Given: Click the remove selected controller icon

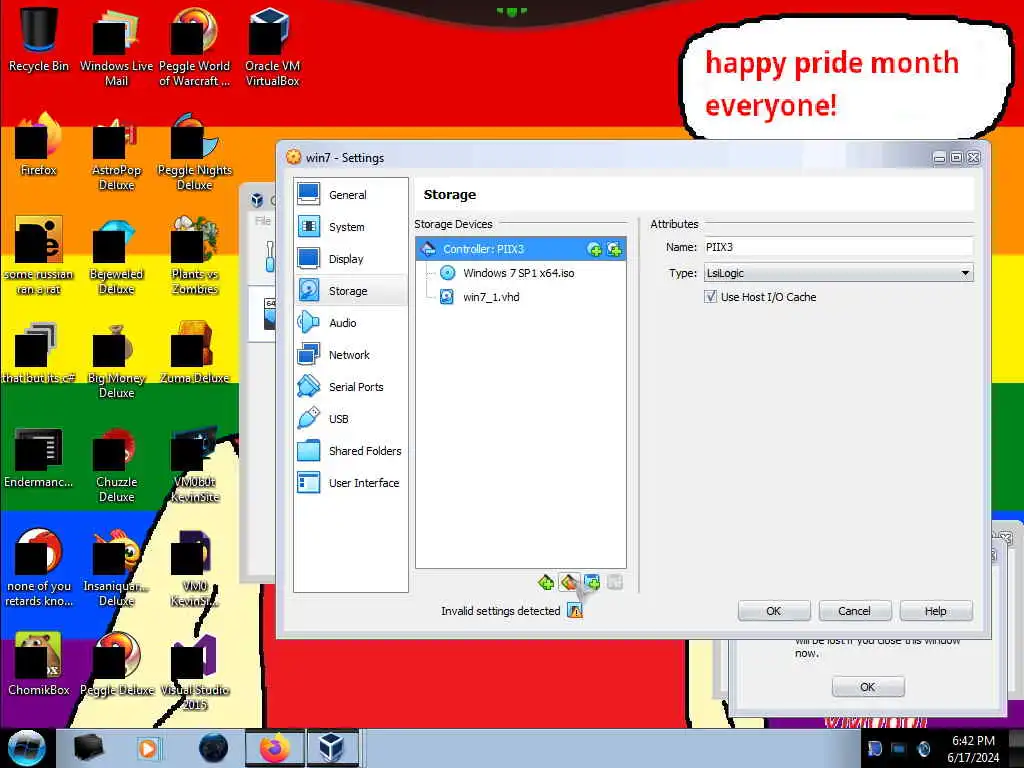Looking at the screenshot, I should coord(569,582).
